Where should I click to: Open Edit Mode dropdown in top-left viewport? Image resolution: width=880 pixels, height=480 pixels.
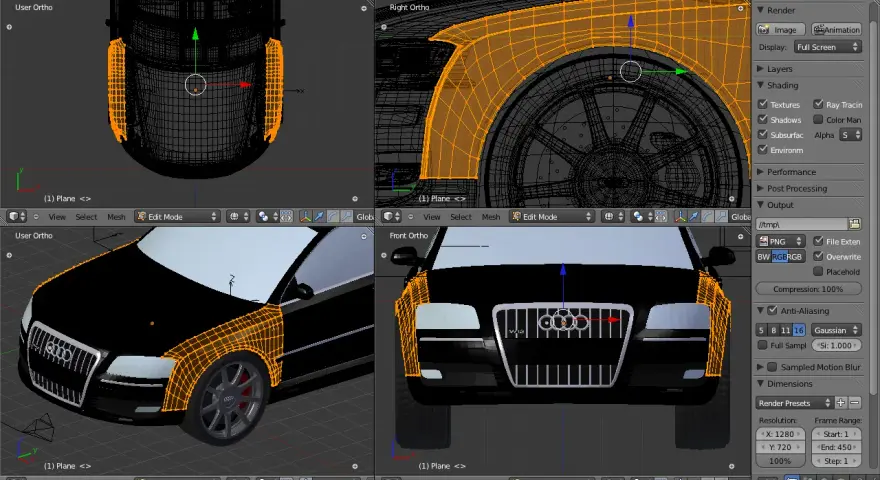[177, 216]
